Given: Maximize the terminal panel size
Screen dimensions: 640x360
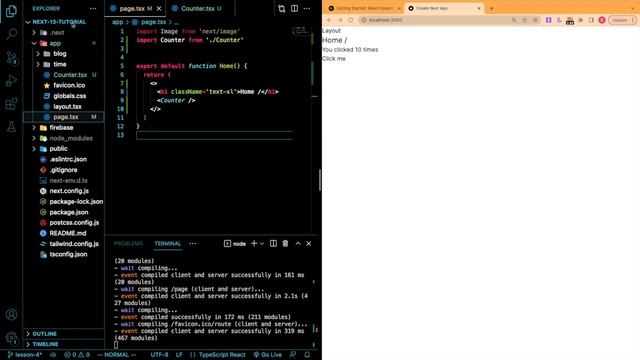Looking at the screenshot, I should [x=298, y=243].
